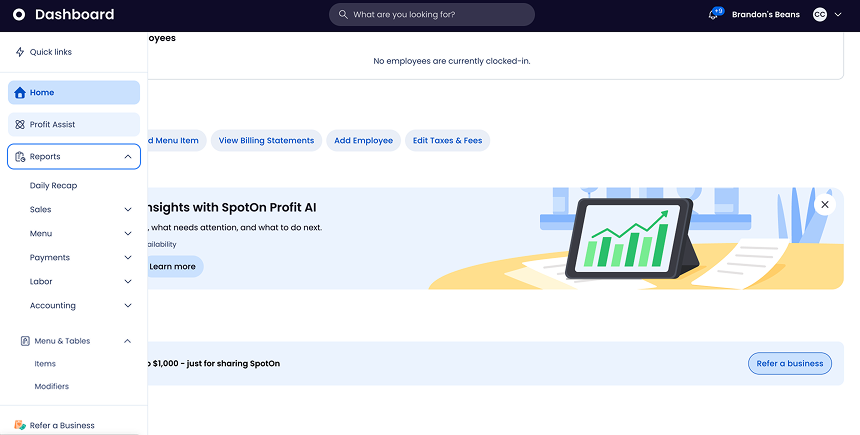Click Add Employee button

click(364, 140)
